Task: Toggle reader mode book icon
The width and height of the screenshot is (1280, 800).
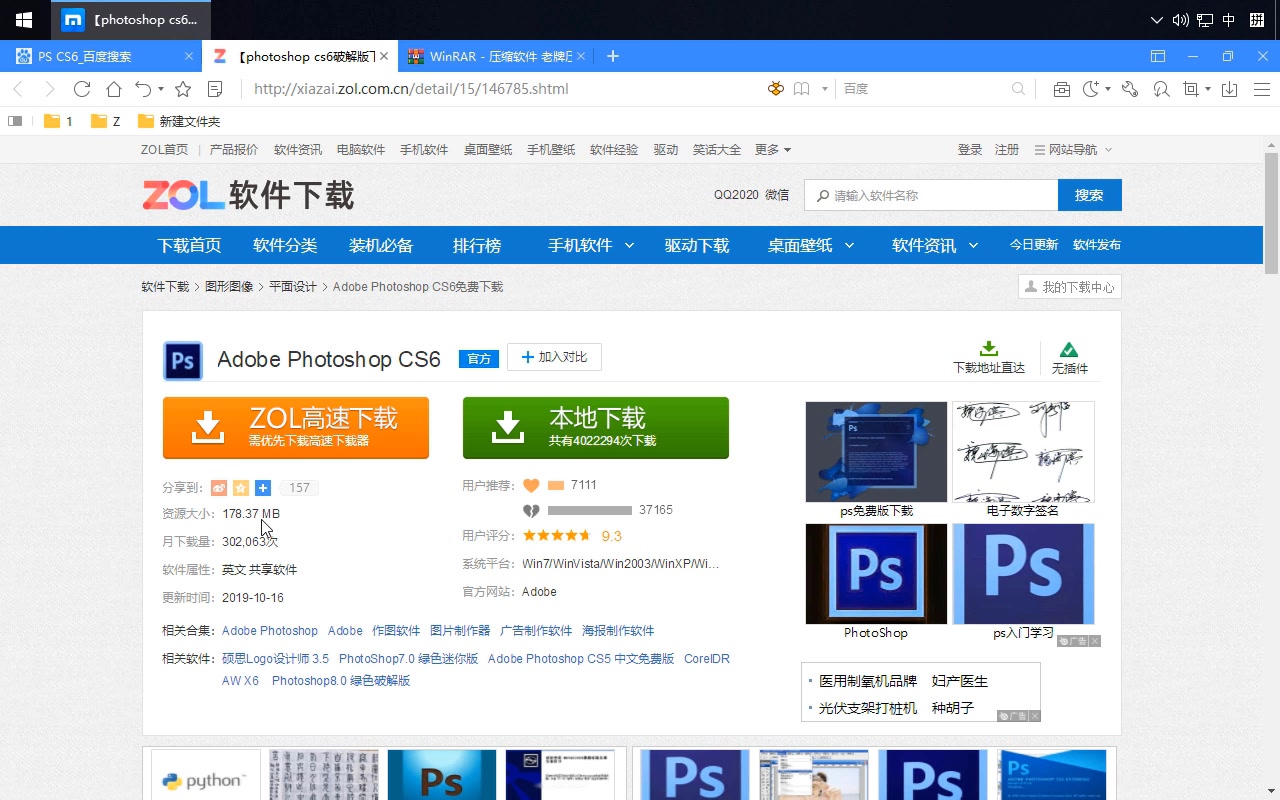Action: point(801,89)
